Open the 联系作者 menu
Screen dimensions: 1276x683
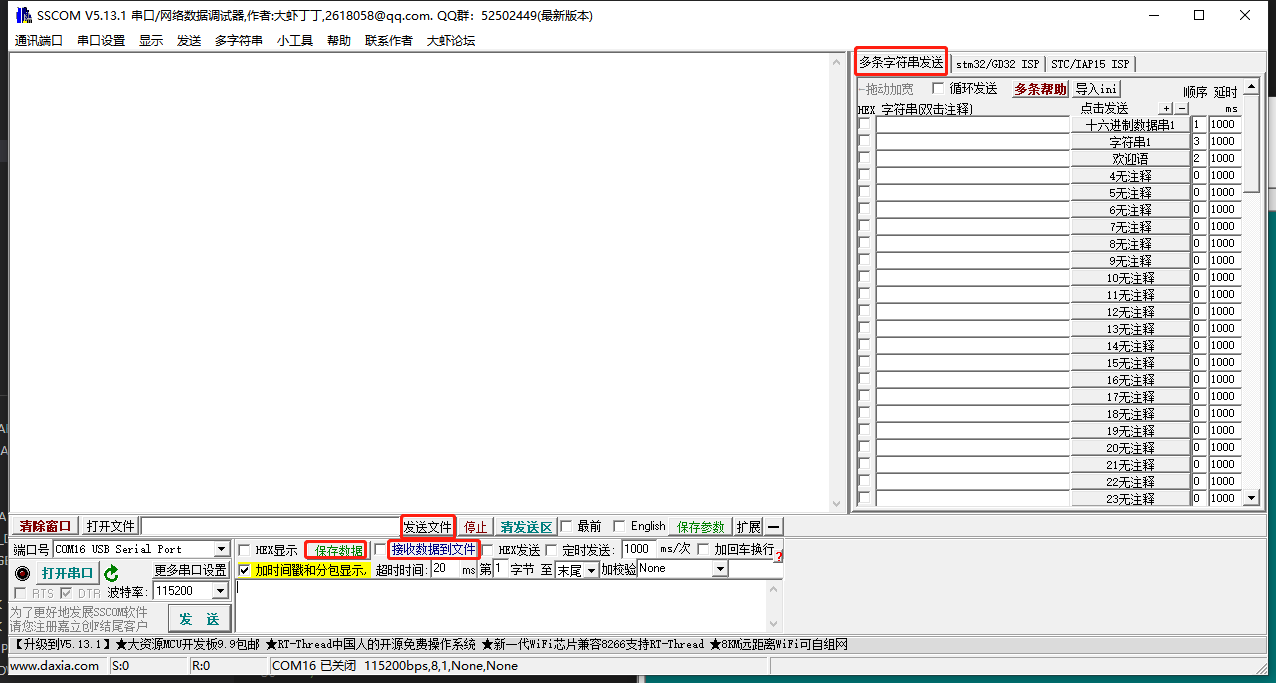(389, 41)
